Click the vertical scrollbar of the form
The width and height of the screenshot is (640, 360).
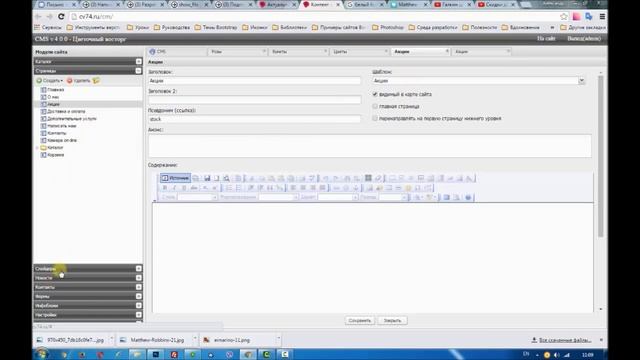tap(600, 155)
